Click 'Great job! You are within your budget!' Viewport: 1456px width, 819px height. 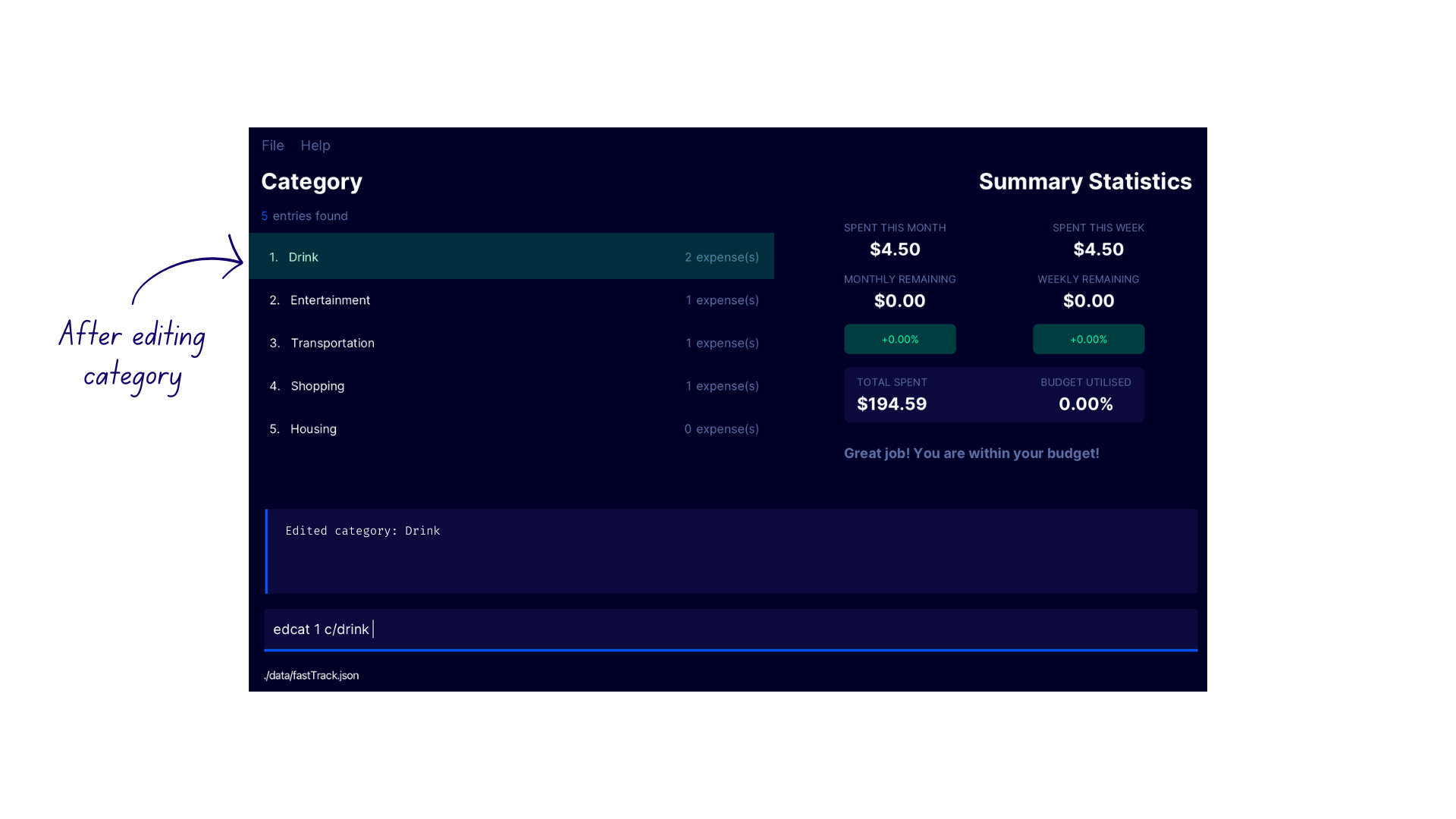coord(971,453)
